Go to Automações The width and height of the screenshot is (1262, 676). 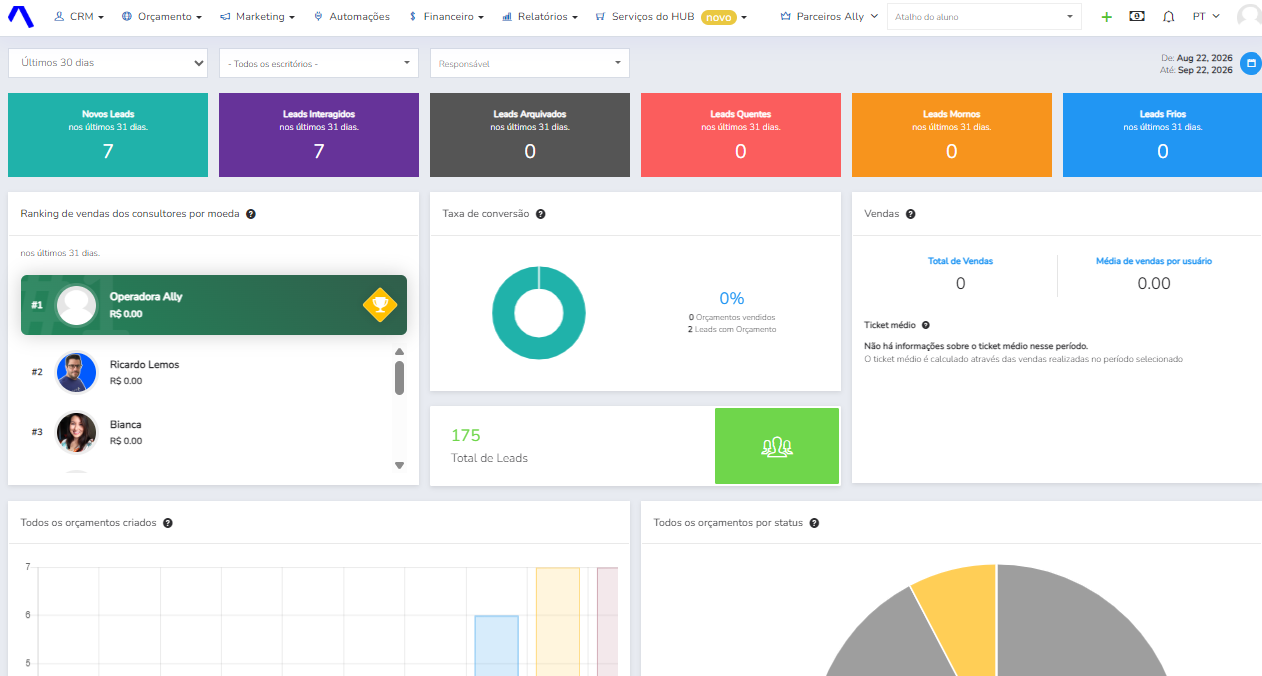coord(351,17)
